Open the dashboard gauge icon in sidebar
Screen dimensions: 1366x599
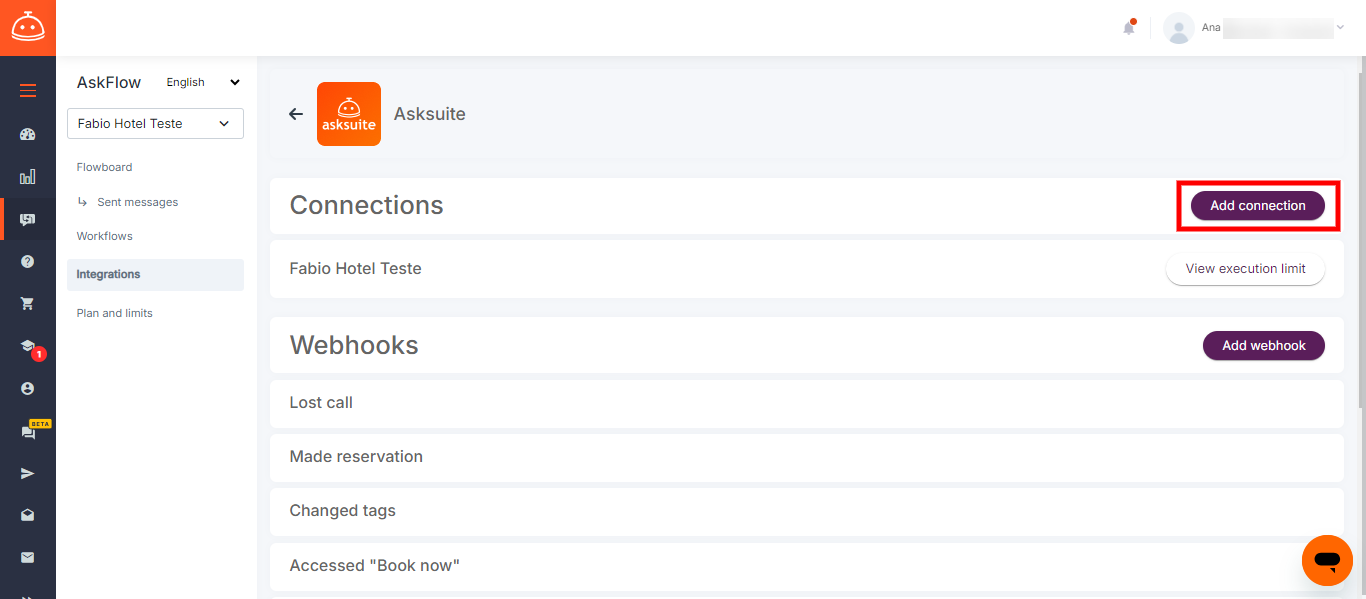click(x=28, y=134)
